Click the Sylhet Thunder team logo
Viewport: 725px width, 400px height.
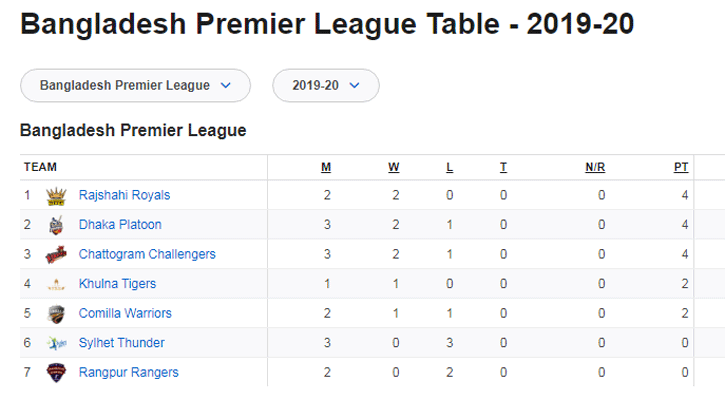[56, 343]
